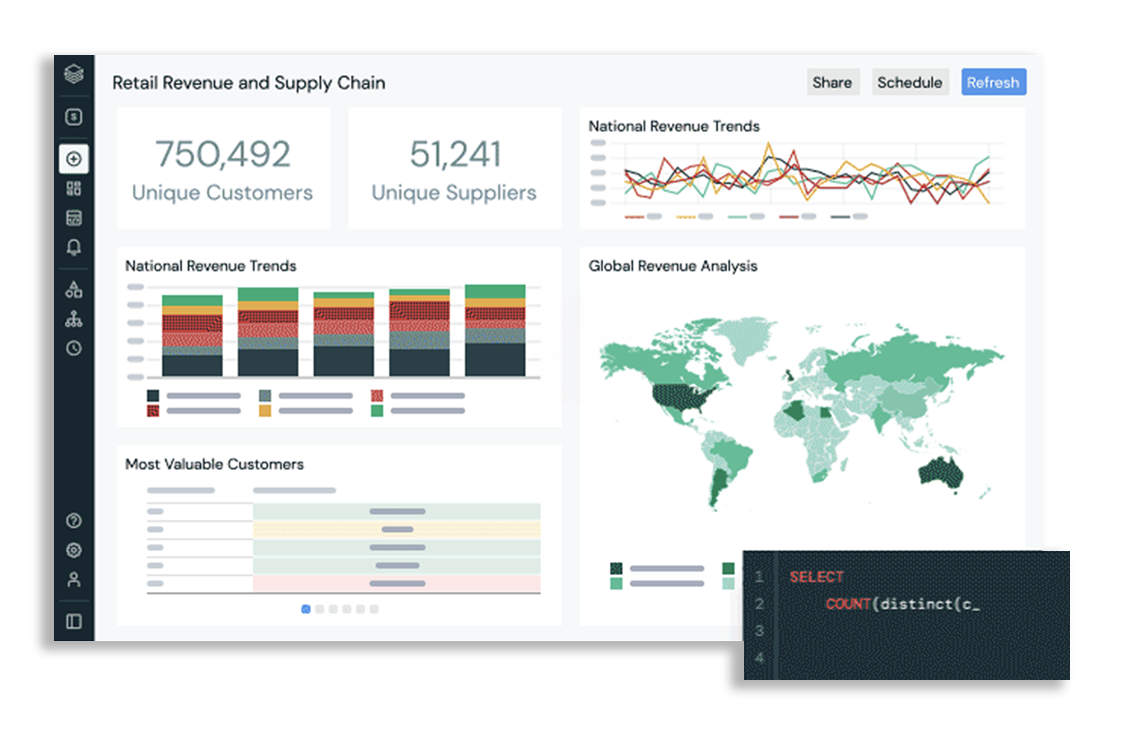The width and height of the screenshot is (1147, 748).
Task: Open Help via the question mark icon
Action: click(x=74, y=521)
